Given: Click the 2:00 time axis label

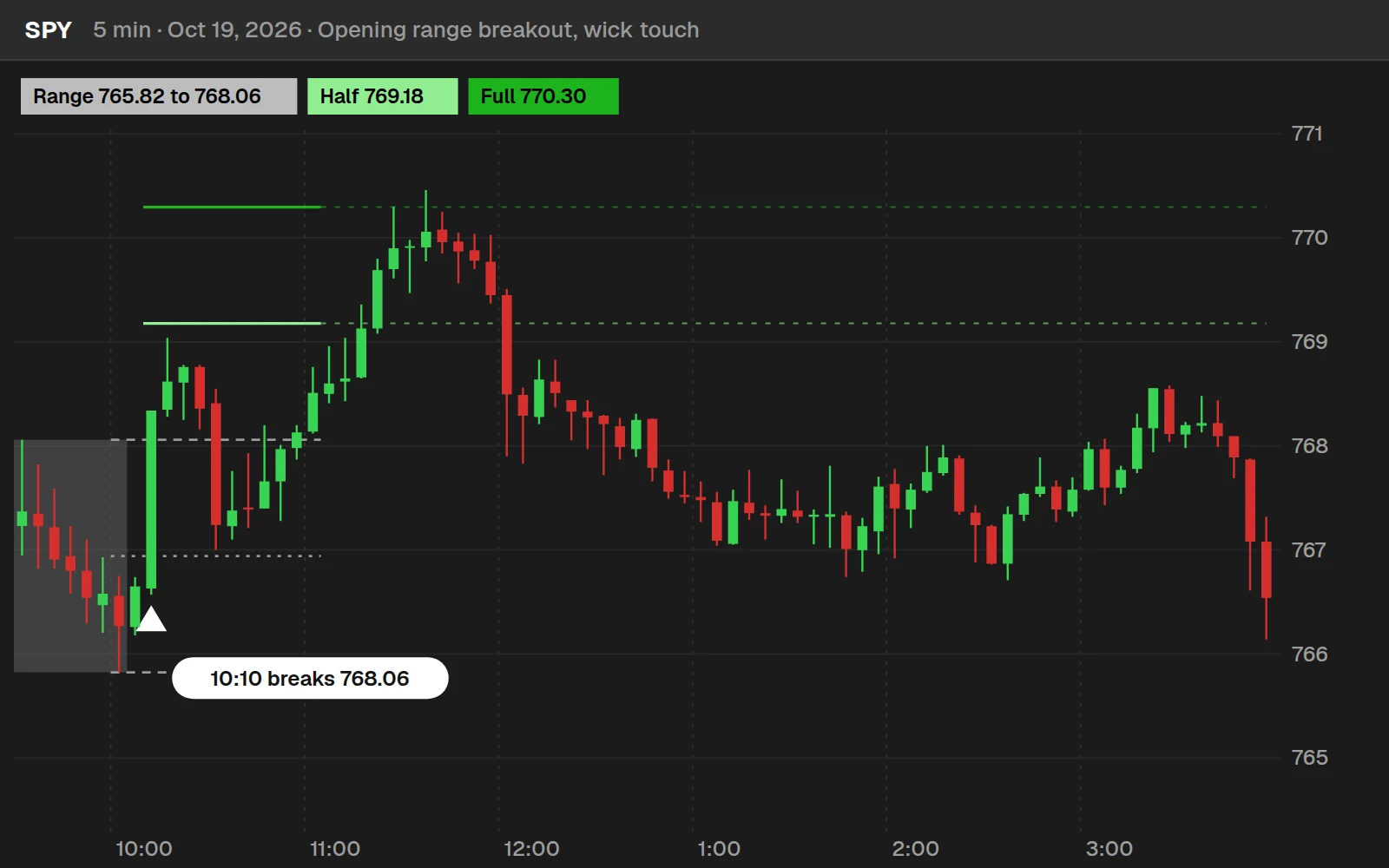Looking at the screenshot, I should pos(915,849).
